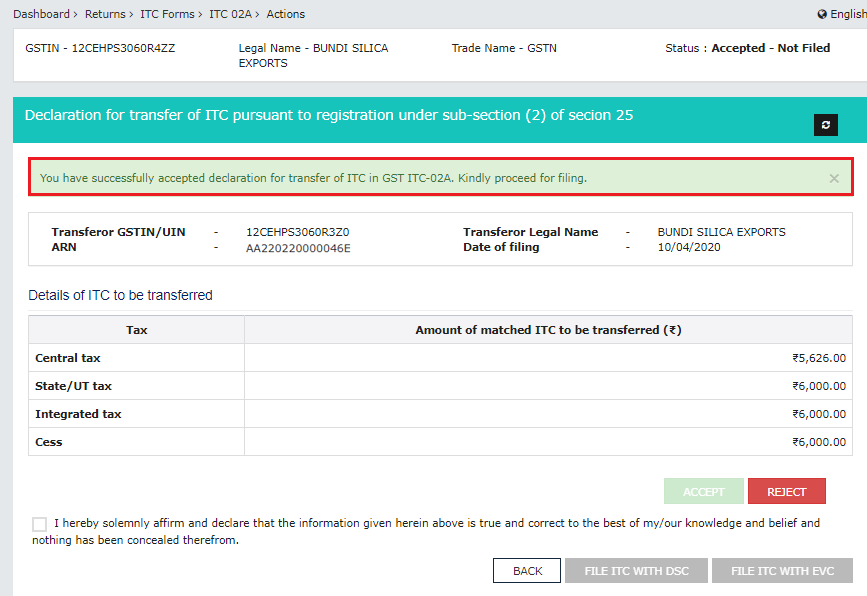The width and height of the screenshot is (867, 596).
Task: Click the globe icon next to English
Action: (x=822, y=14)
